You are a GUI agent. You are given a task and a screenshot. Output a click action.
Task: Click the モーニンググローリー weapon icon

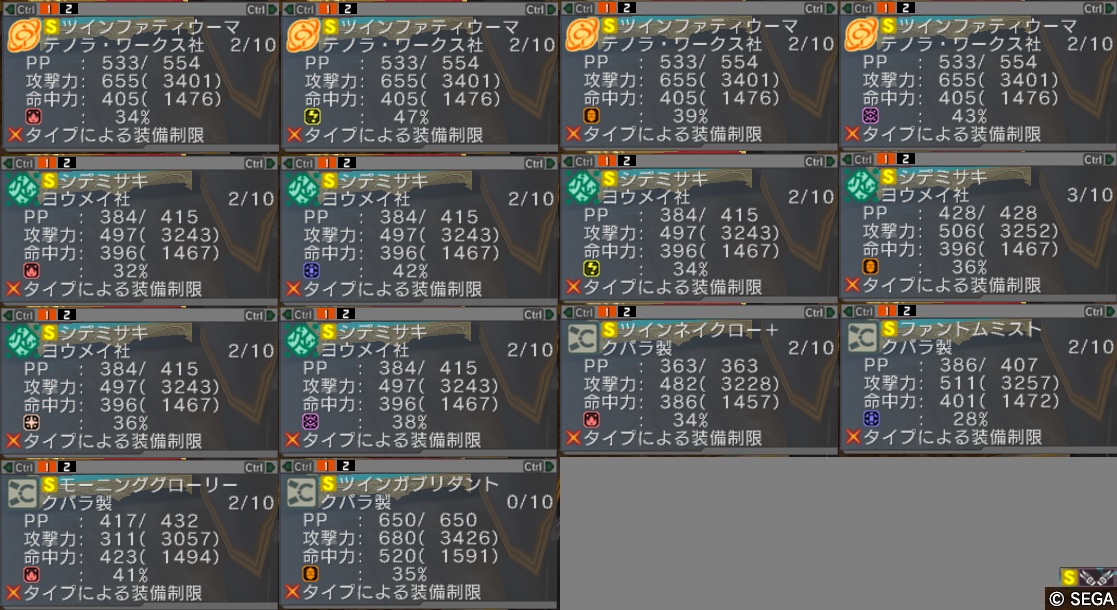(x=22, y=492)
